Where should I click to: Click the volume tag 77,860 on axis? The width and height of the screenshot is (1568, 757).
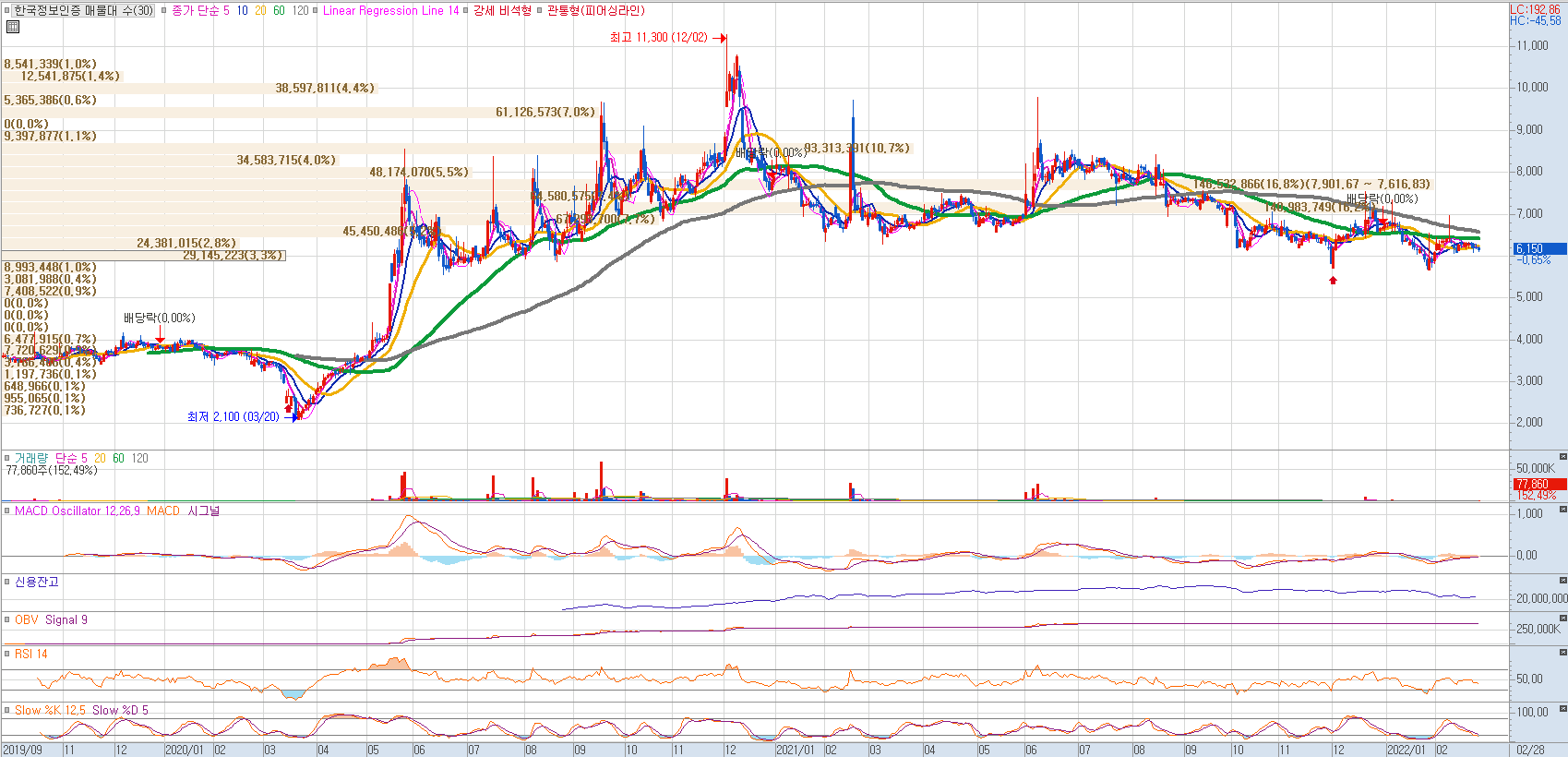tap(1539, 484)
